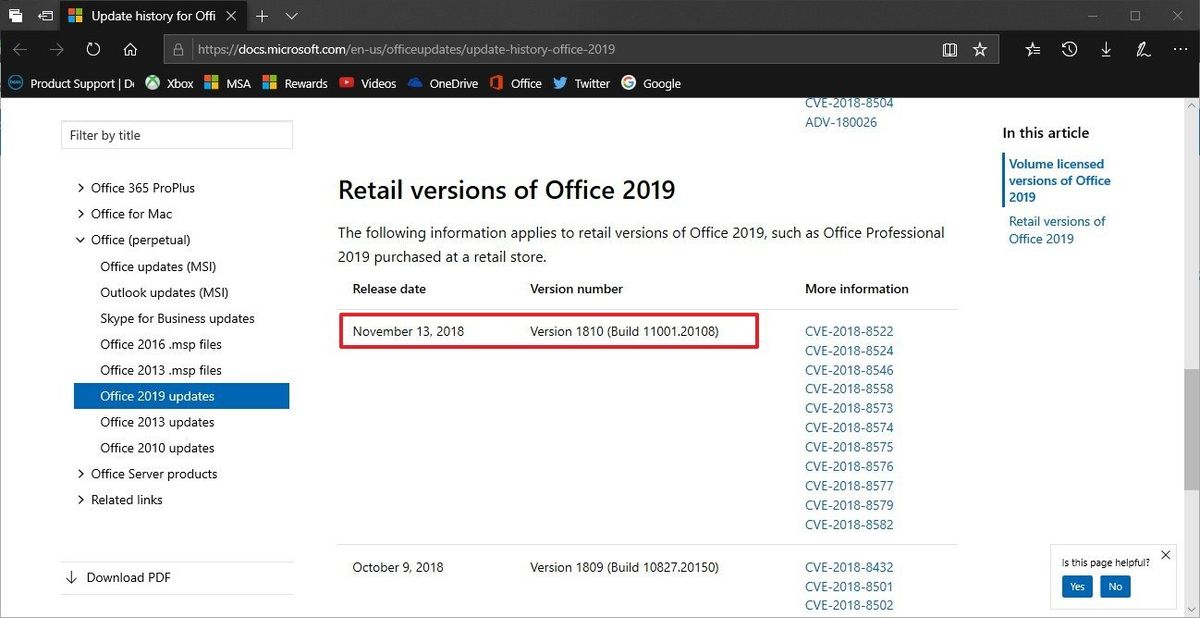Select the Update history for Office browser tab

[148, 16]
